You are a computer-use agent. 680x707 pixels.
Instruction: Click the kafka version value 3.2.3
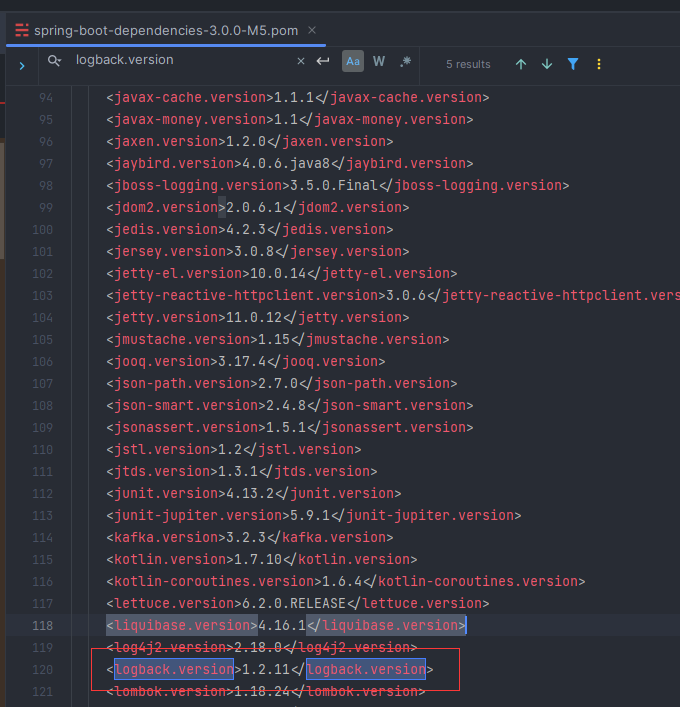tap(246, 537)
